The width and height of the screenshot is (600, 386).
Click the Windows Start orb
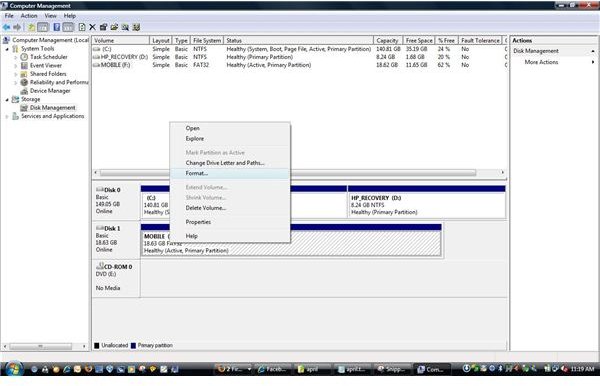pyautogui.click(x=14, y=369)
